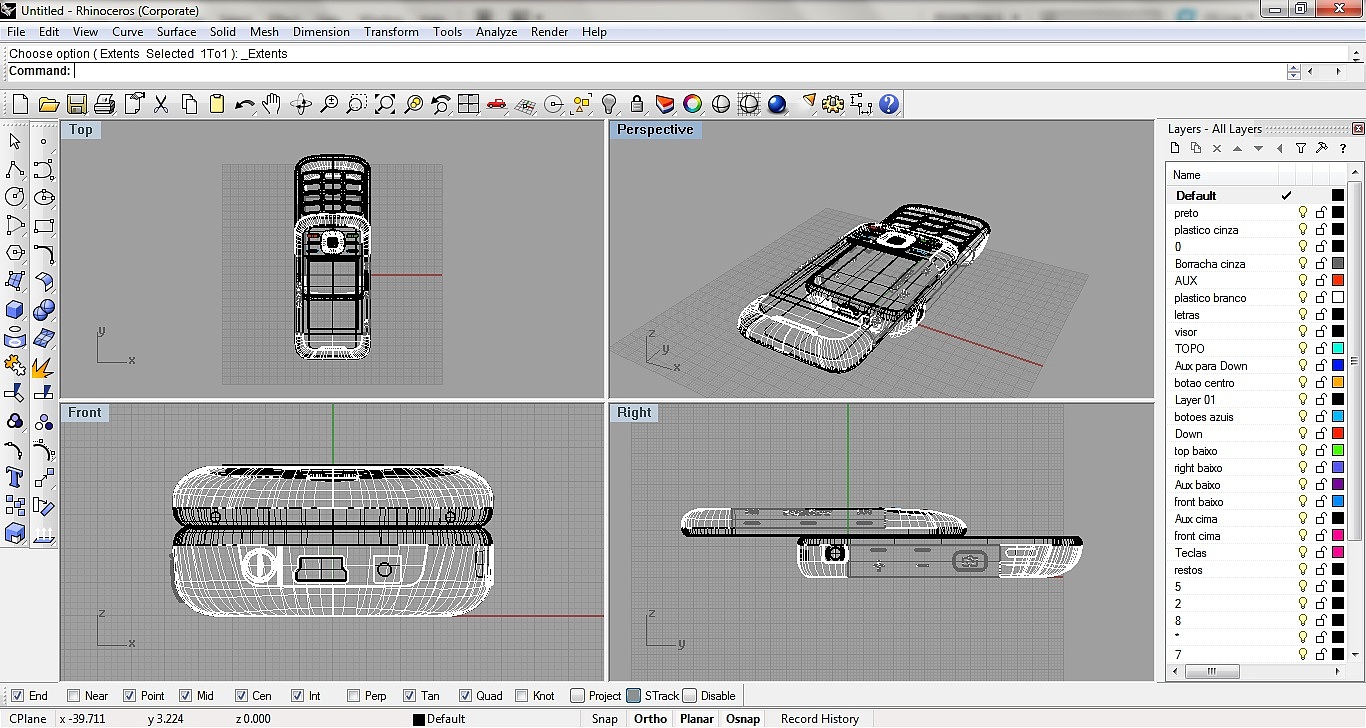Click the Save file icon in toolbar
The image size is (1366, 728).
(76, 105)
